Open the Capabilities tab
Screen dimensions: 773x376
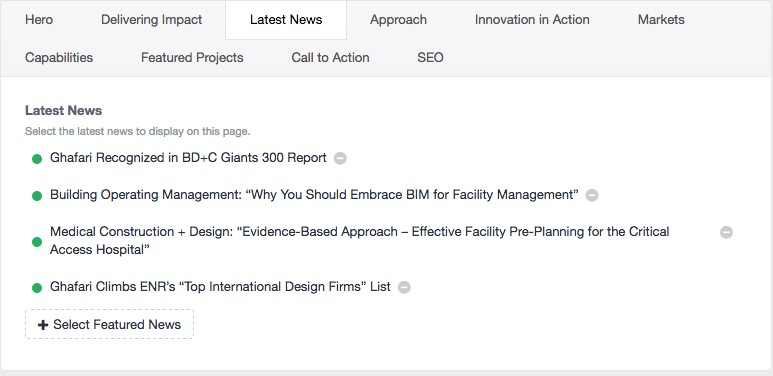(x=59, y=58)
